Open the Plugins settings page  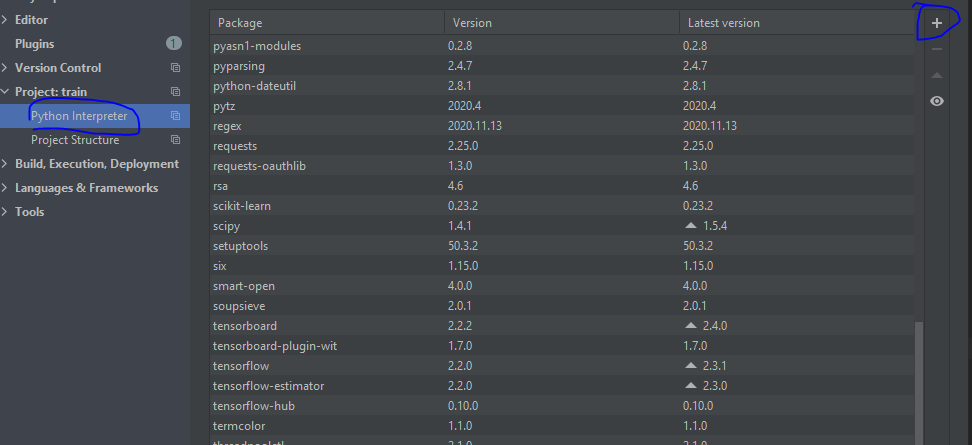click(x=35, y=44)
